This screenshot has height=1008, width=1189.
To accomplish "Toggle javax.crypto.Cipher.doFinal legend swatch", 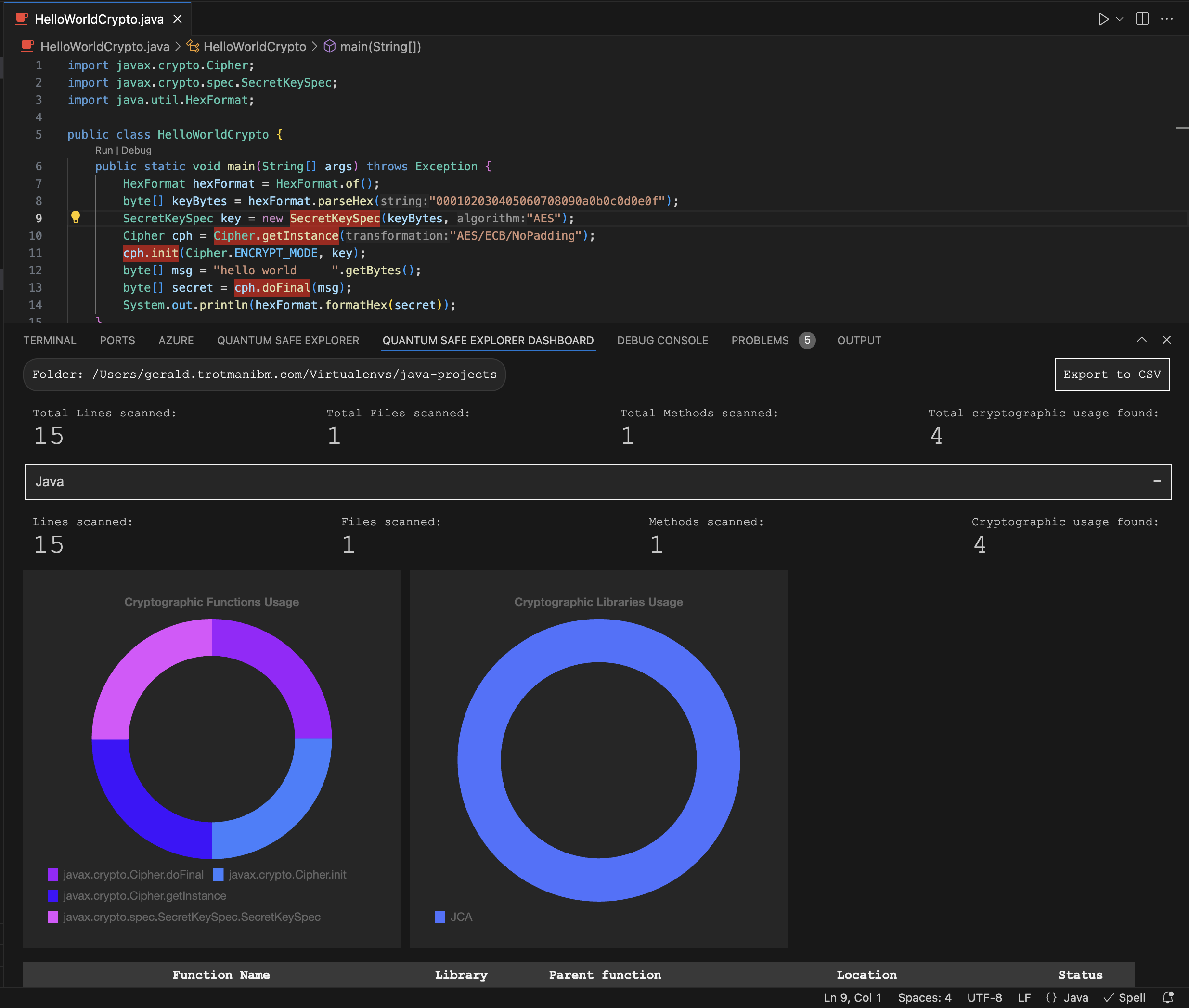I will (x=53, y=874).
